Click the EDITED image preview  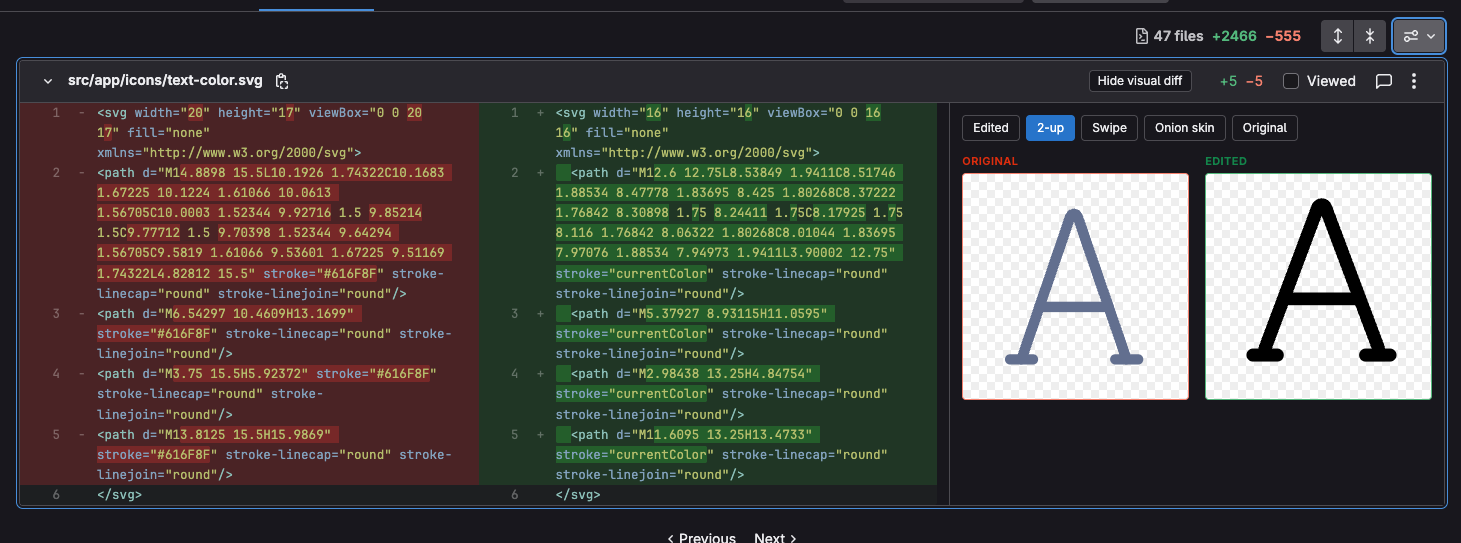(1318, 286)
